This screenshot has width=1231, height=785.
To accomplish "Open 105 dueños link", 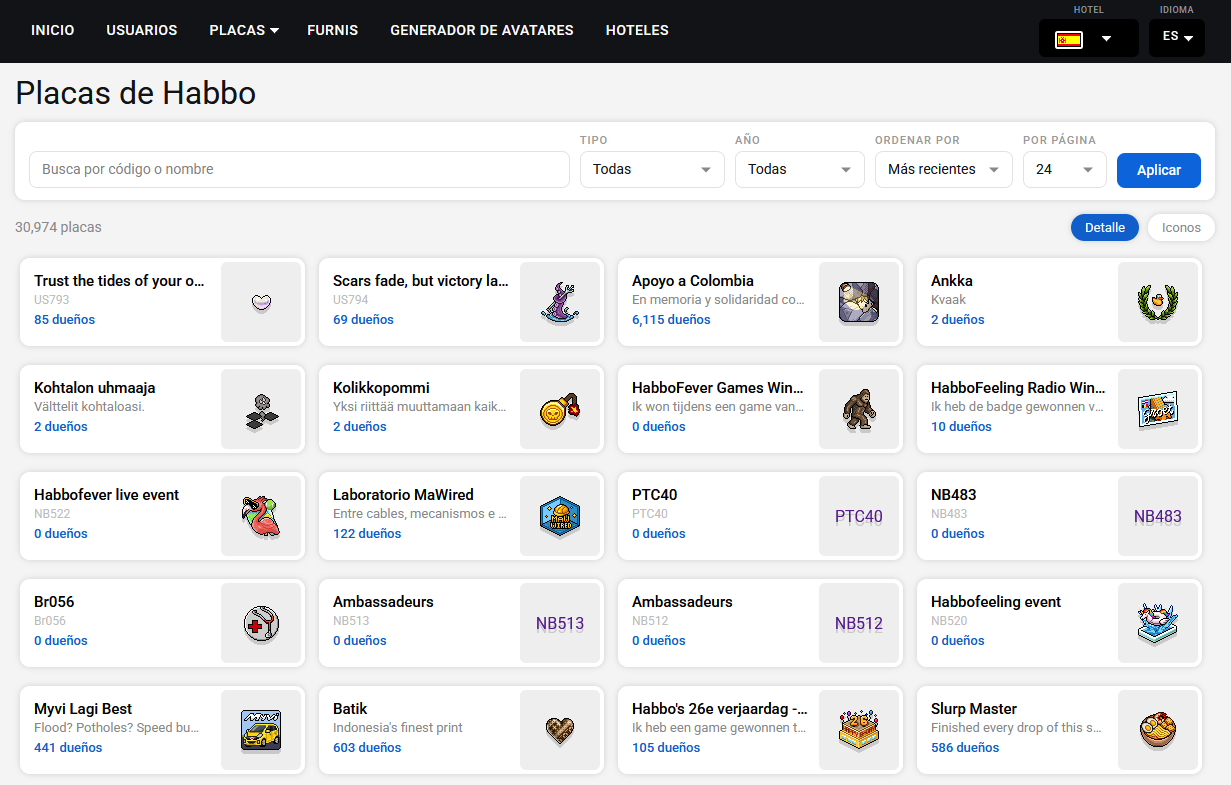I will [666, 748].
